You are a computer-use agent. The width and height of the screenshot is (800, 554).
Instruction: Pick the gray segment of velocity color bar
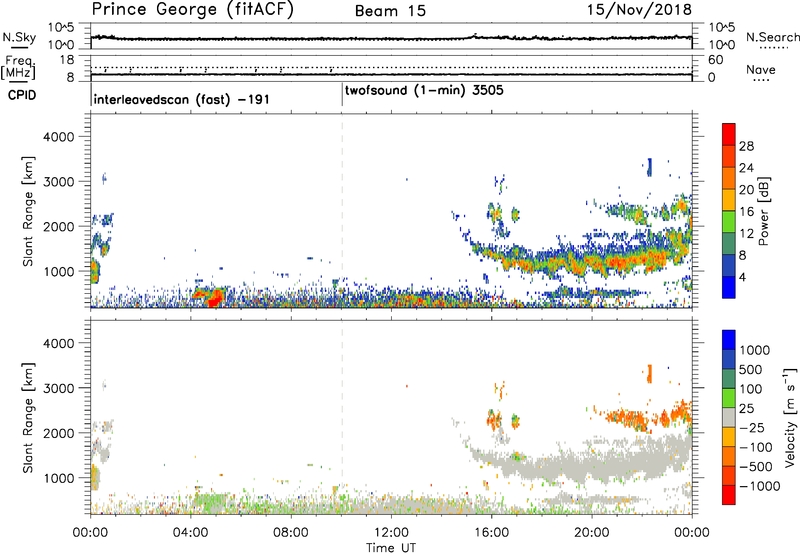(729, 418)
